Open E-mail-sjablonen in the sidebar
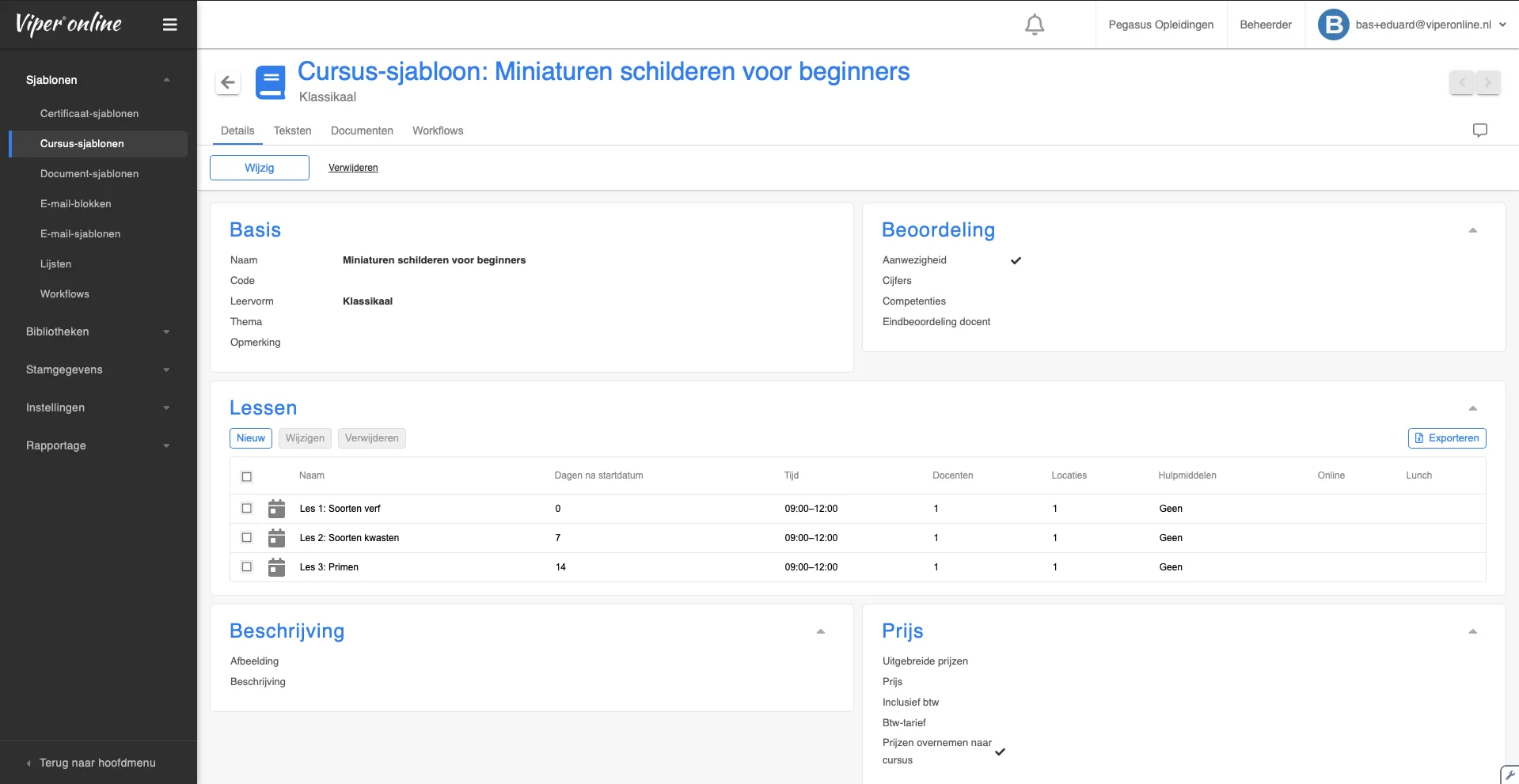This screenshot has width=1519, height=784. pos(81,234)
